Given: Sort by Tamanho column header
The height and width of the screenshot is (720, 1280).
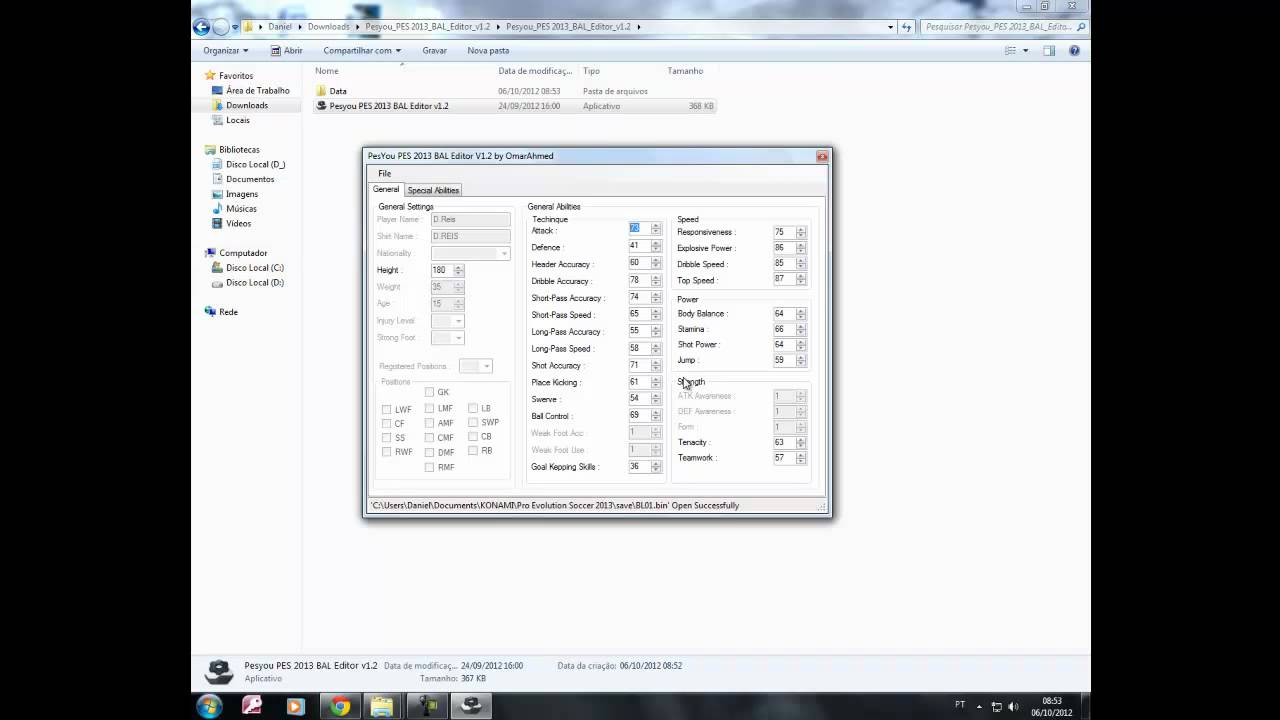Looking at the screenshot, I should (685, 71).
